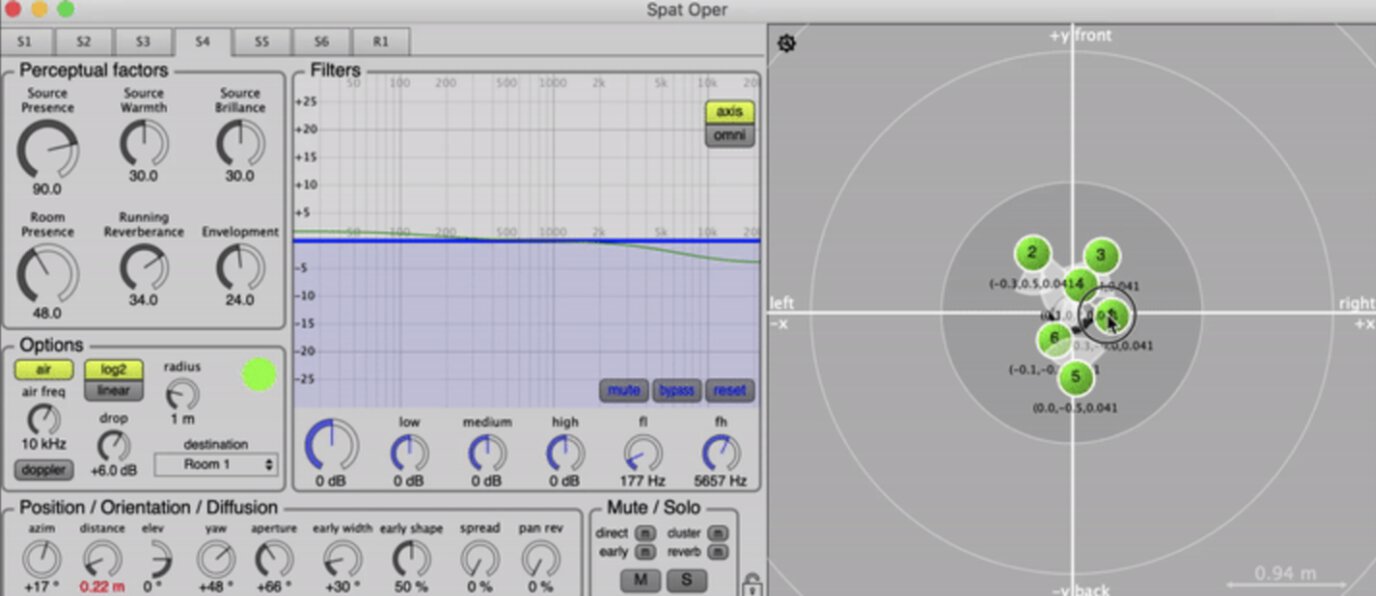Click the "0.94 m" scale label
This screenshot has width=1376, height=596.
[1286, 573]
